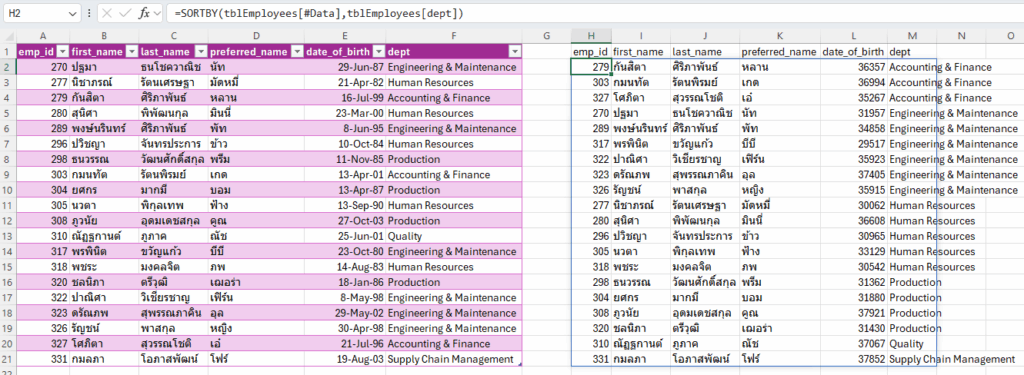The width and height of the screenshot is (1024, 375).
Task: Select row 1 header
Action: pos(8,52)
